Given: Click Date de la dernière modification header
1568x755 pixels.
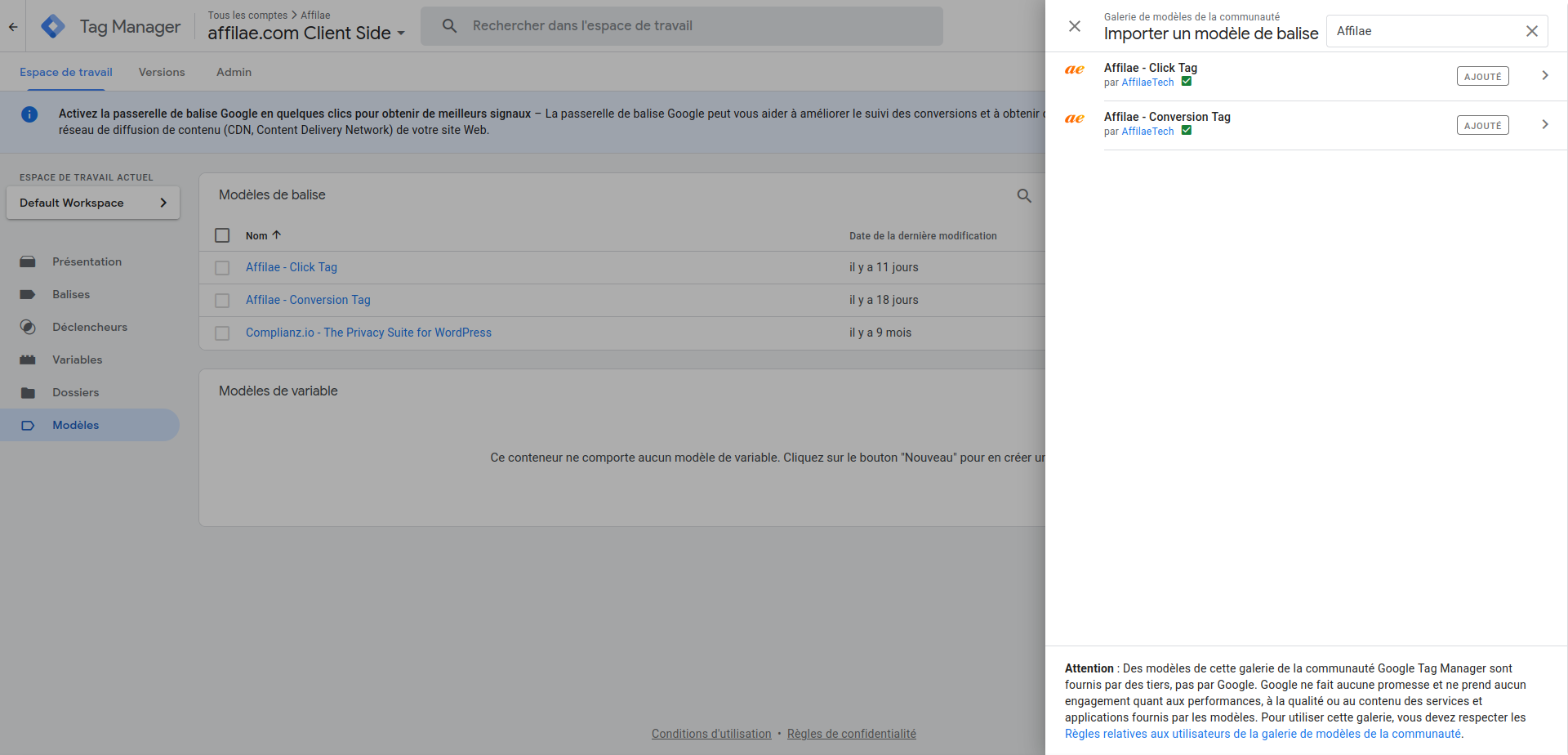Looking at the screenshot, I should pos(923,235).
